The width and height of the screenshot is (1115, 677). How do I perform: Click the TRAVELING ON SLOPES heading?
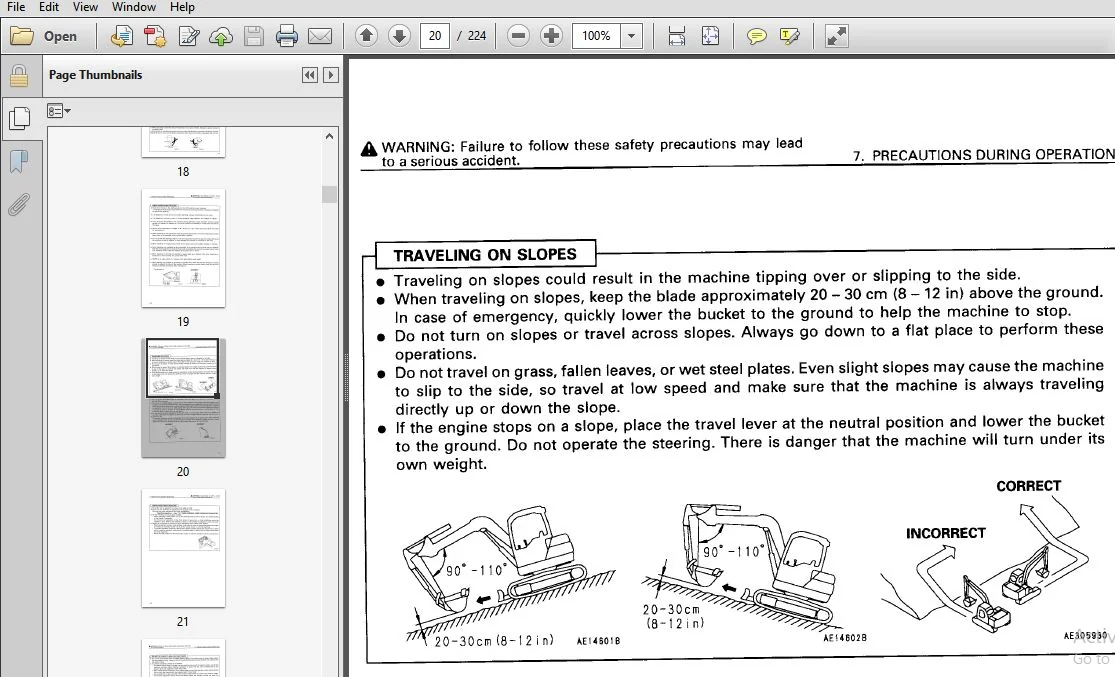point(485,255)
